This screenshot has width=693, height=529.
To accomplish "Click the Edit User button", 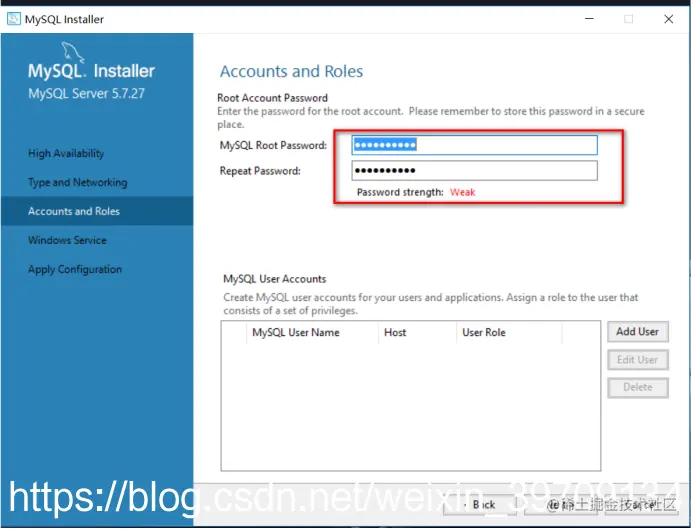I will point(637,360).
